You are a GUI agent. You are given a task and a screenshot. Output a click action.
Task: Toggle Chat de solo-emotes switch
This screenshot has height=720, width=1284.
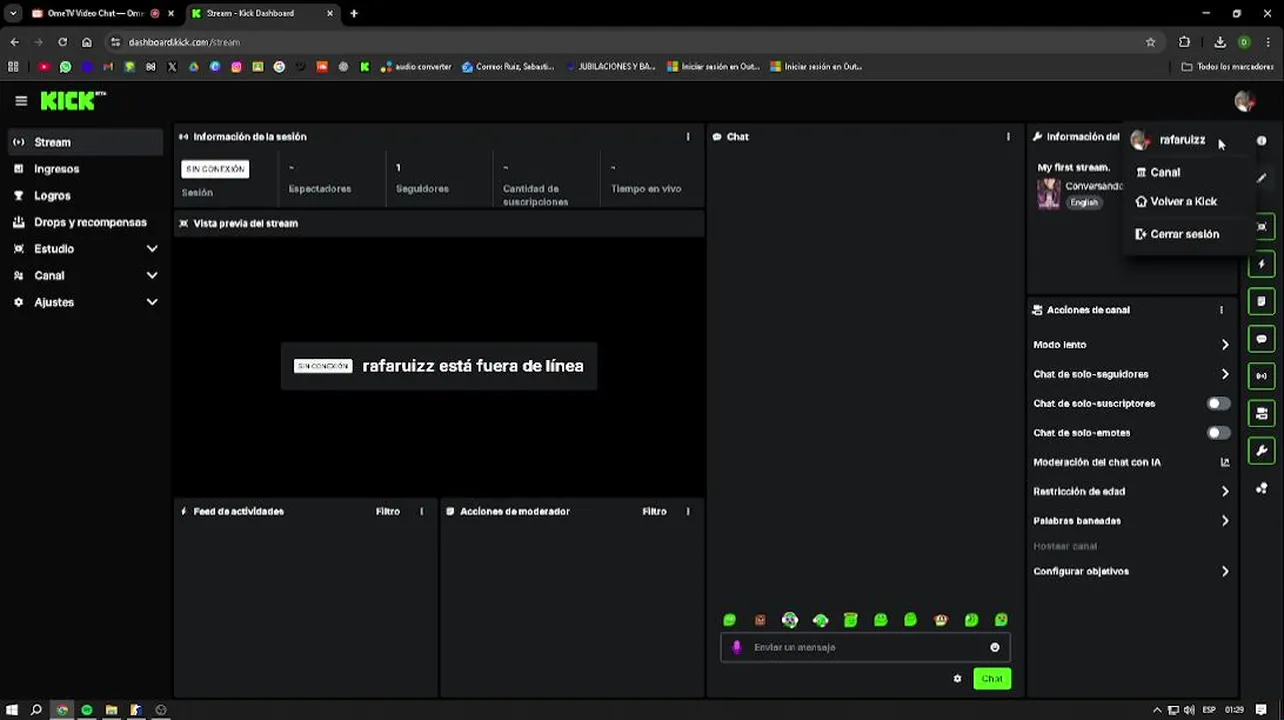[1218, 433]
